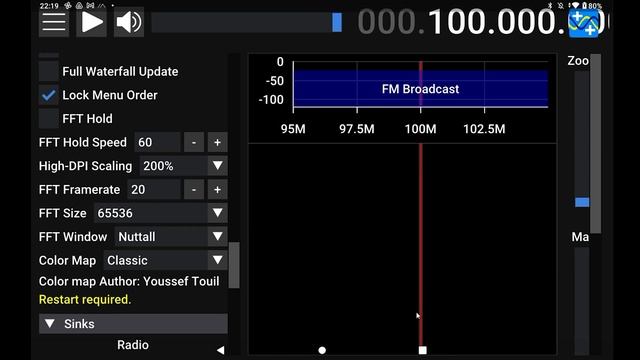
Task: Open the FFT Window dropdown
Action: point(171,237)
